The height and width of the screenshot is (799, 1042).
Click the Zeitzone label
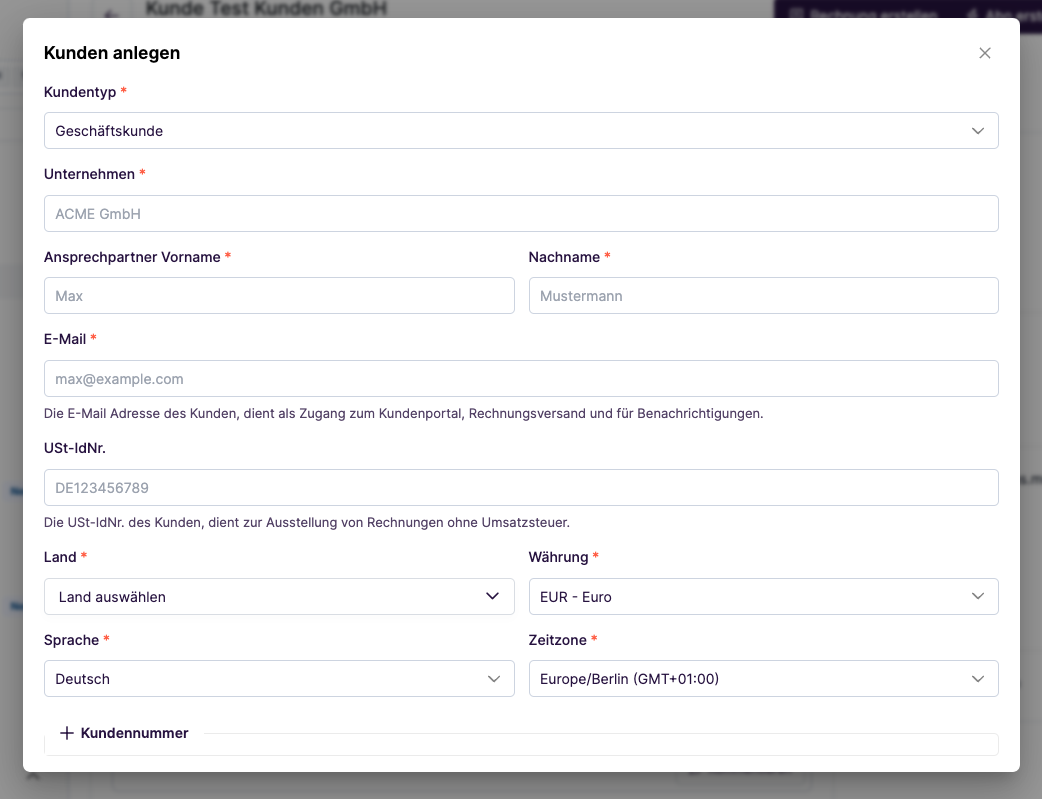[x=558, y=640]
